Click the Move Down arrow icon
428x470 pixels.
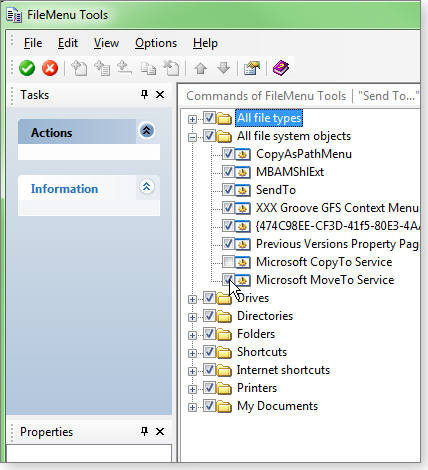point(223,68)
